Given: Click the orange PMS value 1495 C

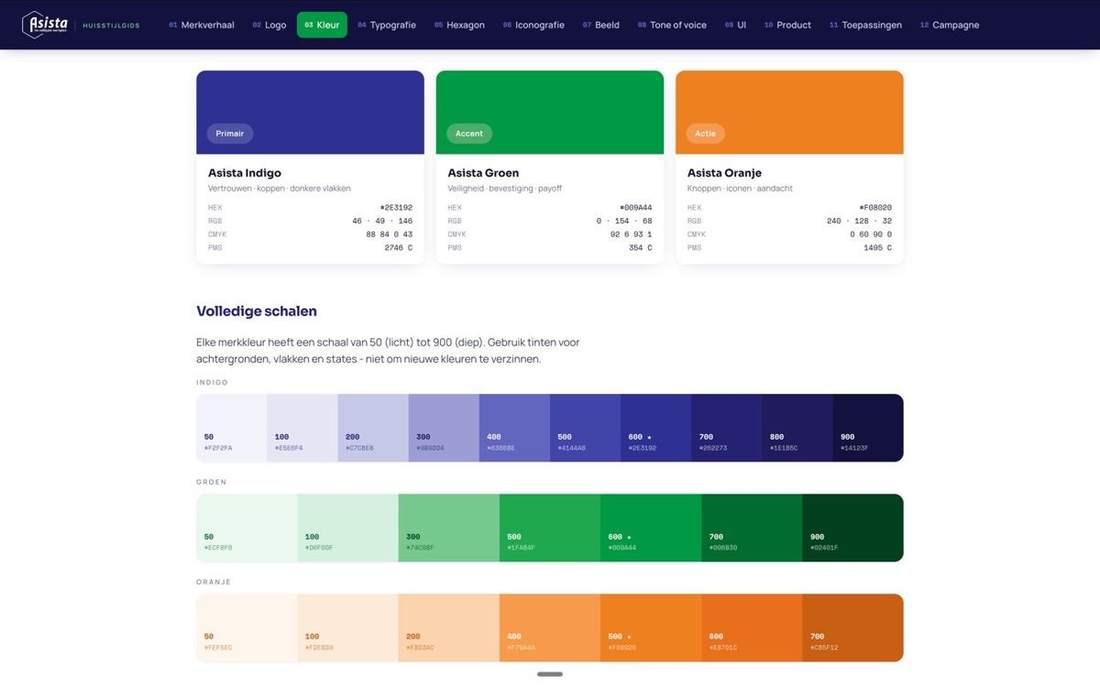Looking at the screenshot, I should 878,248.
